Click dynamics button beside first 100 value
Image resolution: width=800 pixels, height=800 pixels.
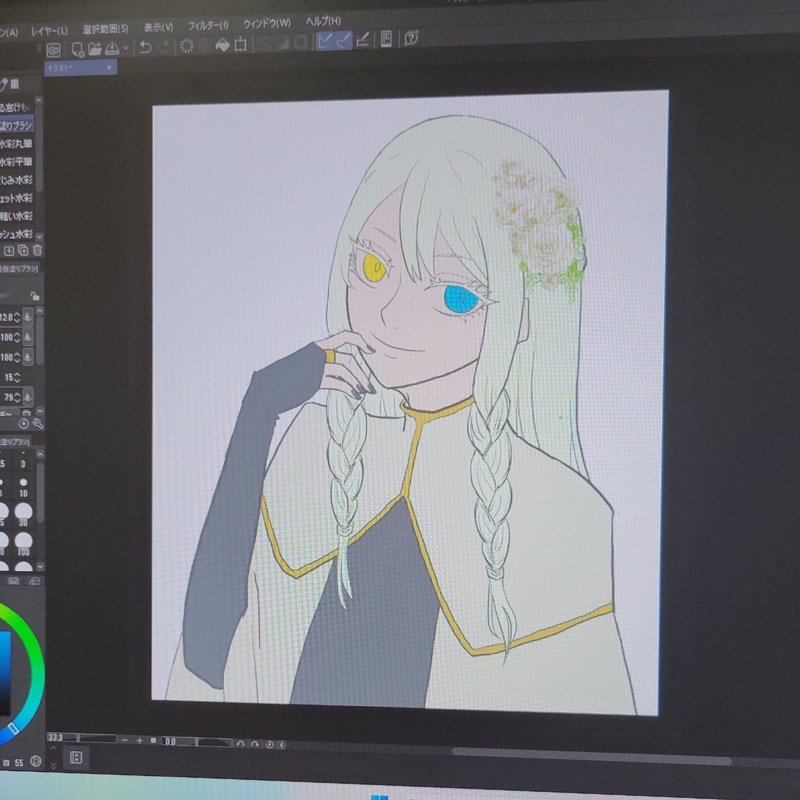[28, 337]
